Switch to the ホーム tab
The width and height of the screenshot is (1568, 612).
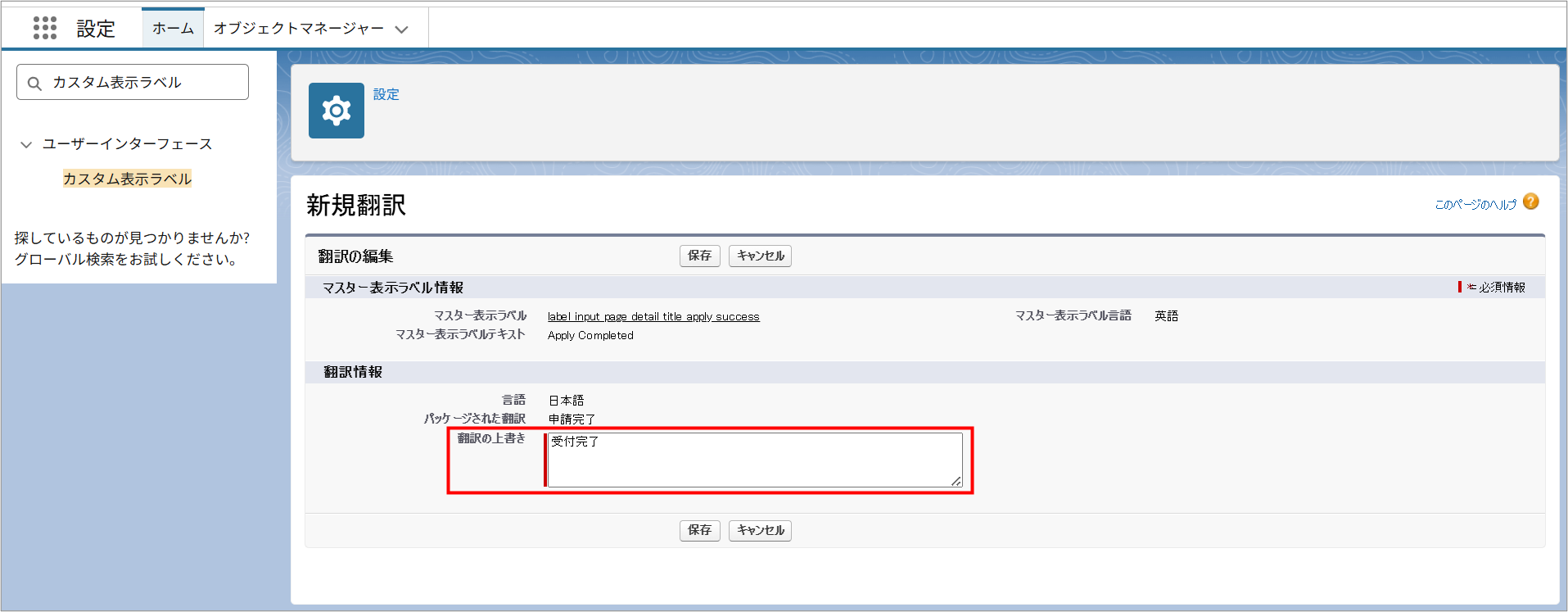click(x=173, y=29)
